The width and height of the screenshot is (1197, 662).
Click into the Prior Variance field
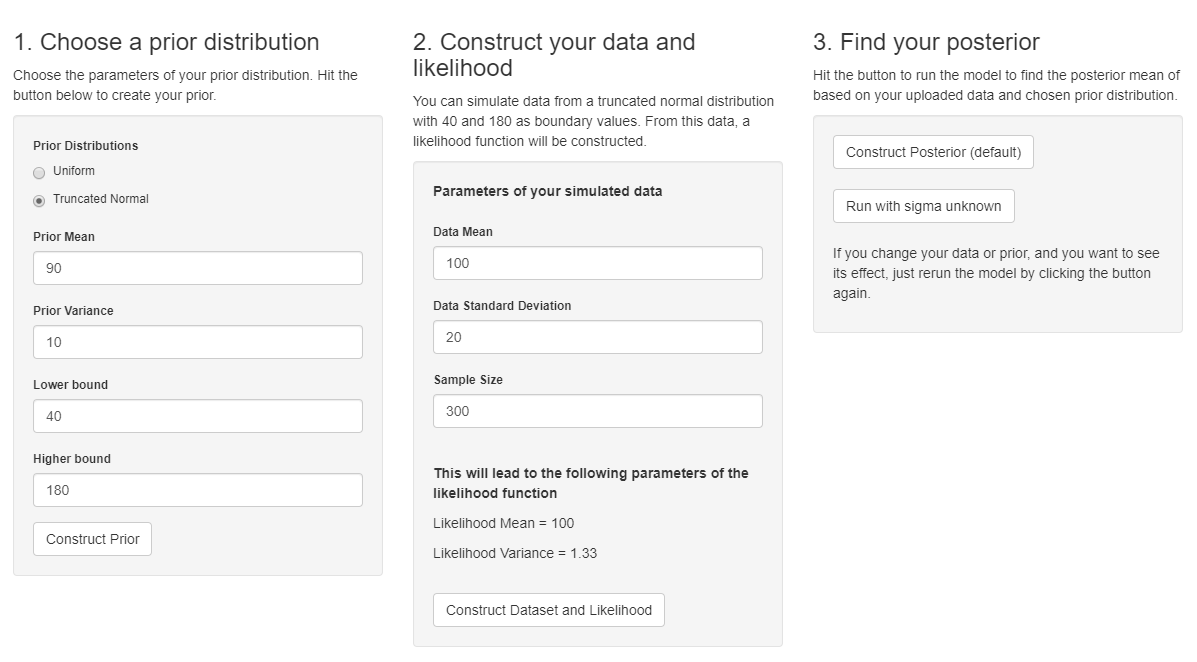(198, 342)
